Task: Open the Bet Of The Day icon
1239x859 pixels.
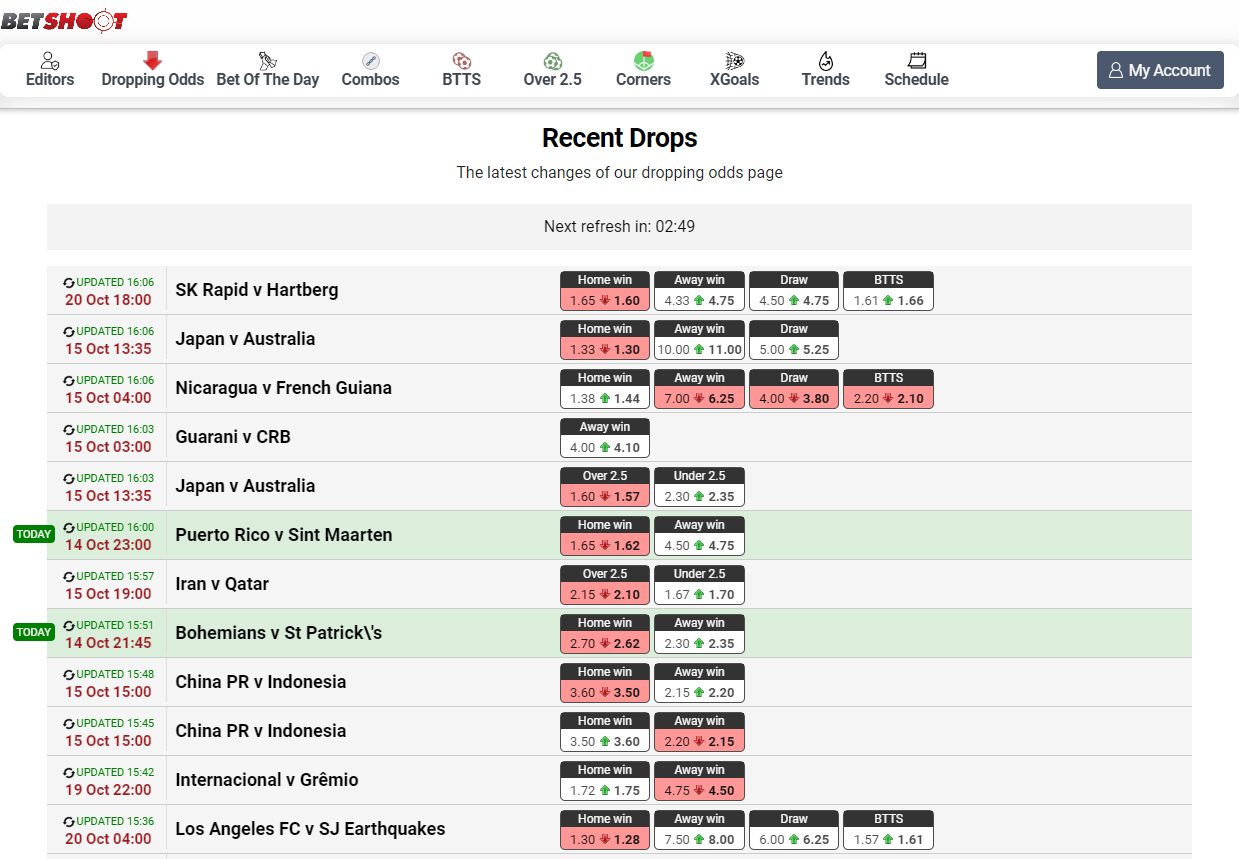Action: pos(267,61)
